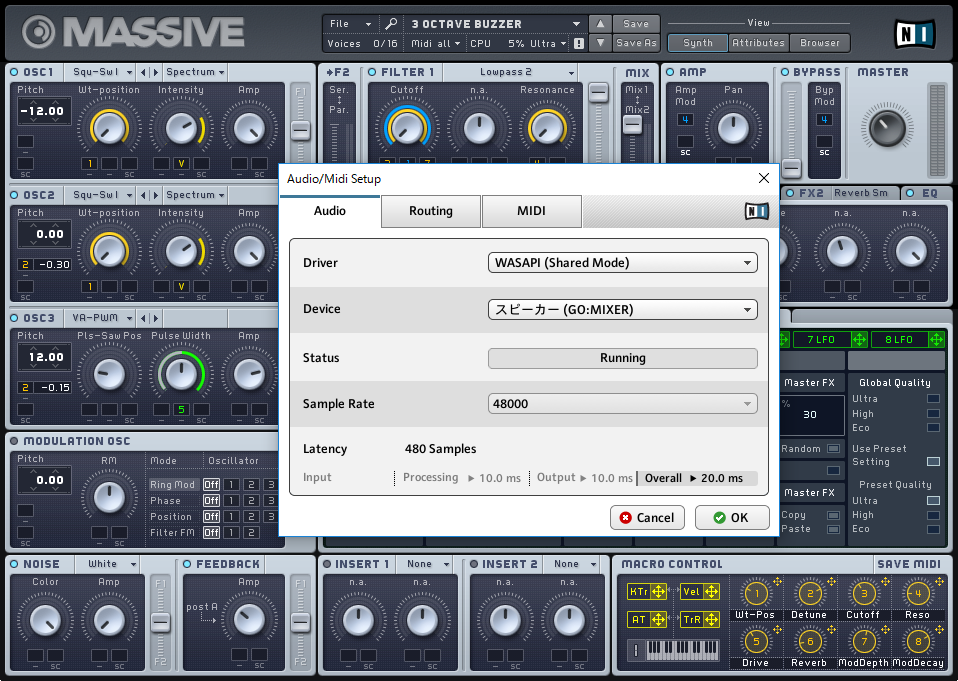
Task: Open the Sample Rate dropdown showing 48000
Action: [623, 404]
